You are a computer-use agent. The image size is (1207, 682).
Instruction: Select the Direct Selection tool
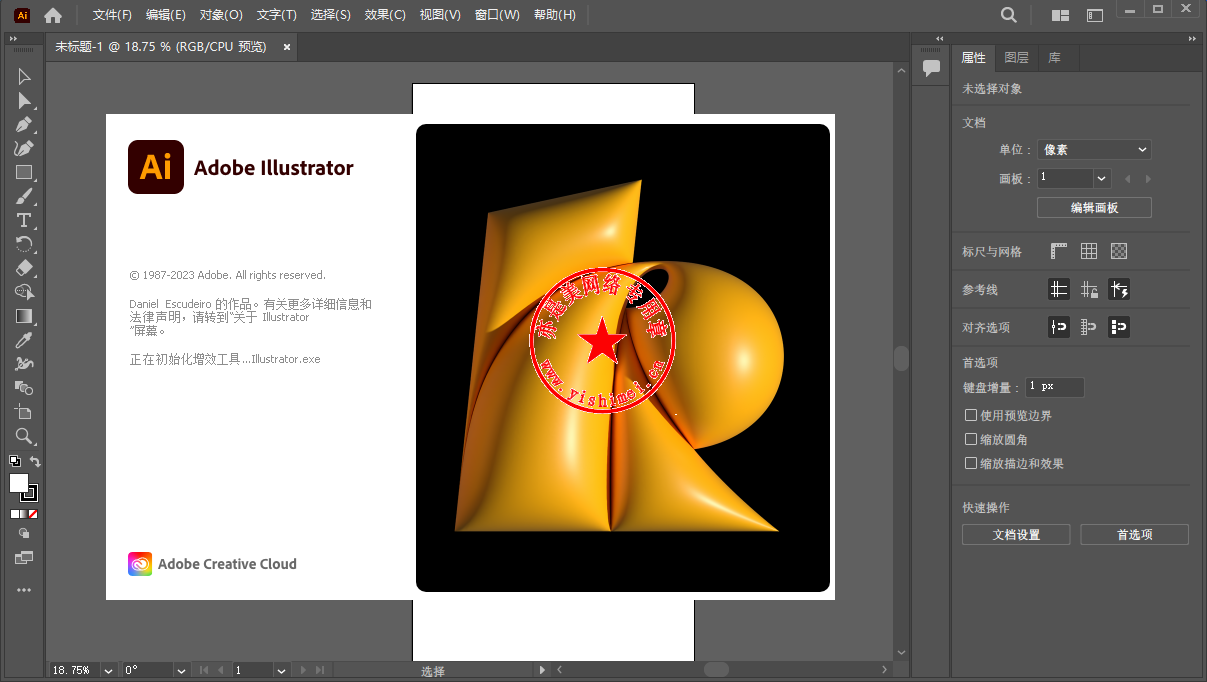pos(24,101)
